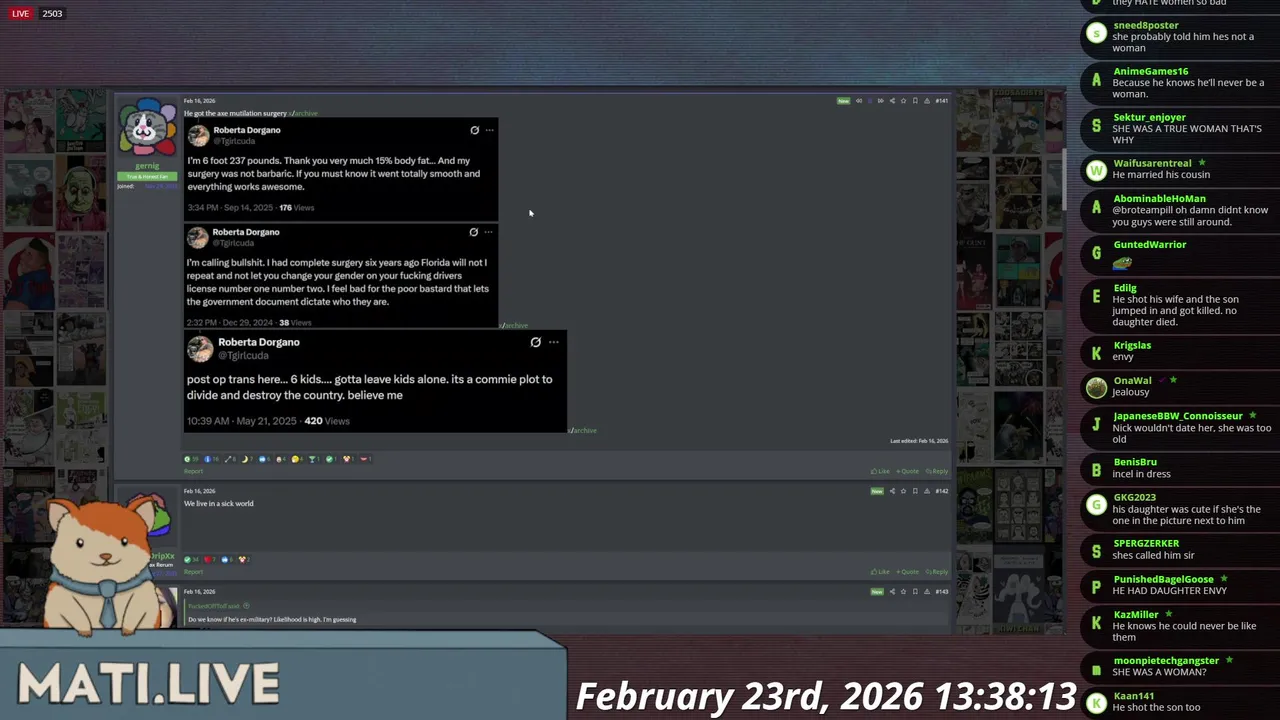The height and width of the screenshot is (720, 1280).
Task: Click chat user GuntedWarrior
Action: pos(1149,244)
